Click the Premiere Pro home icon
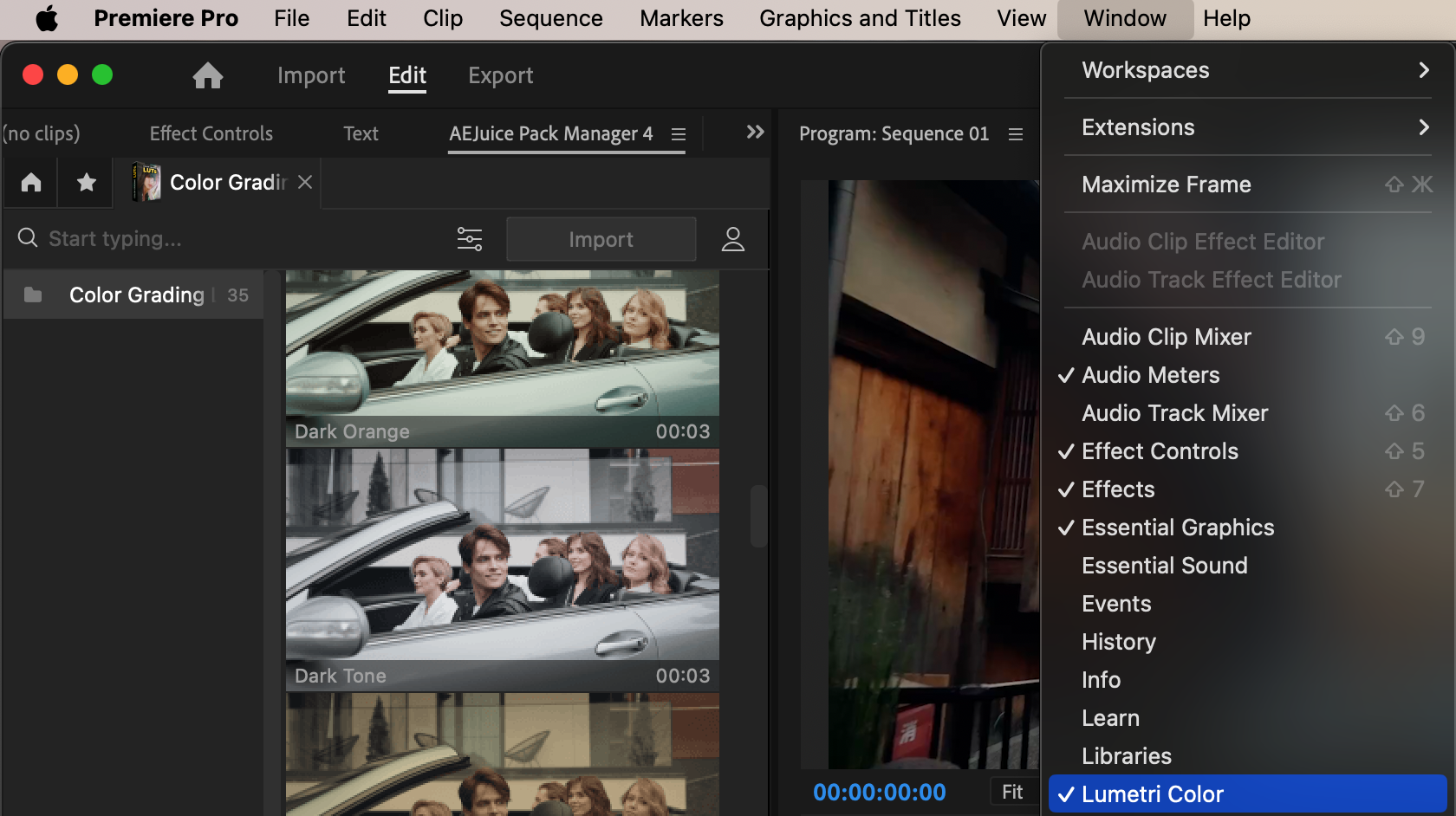Image resolution: width=1456 pixels, height=816 pixels. pyautogui.click(x=207, y=76)
